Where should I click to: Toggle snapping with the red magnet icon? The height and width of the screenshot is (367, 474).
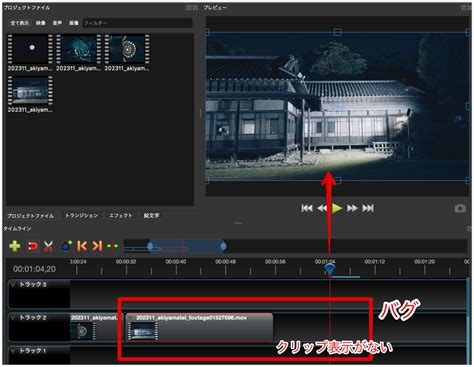(x=32, y=246)
